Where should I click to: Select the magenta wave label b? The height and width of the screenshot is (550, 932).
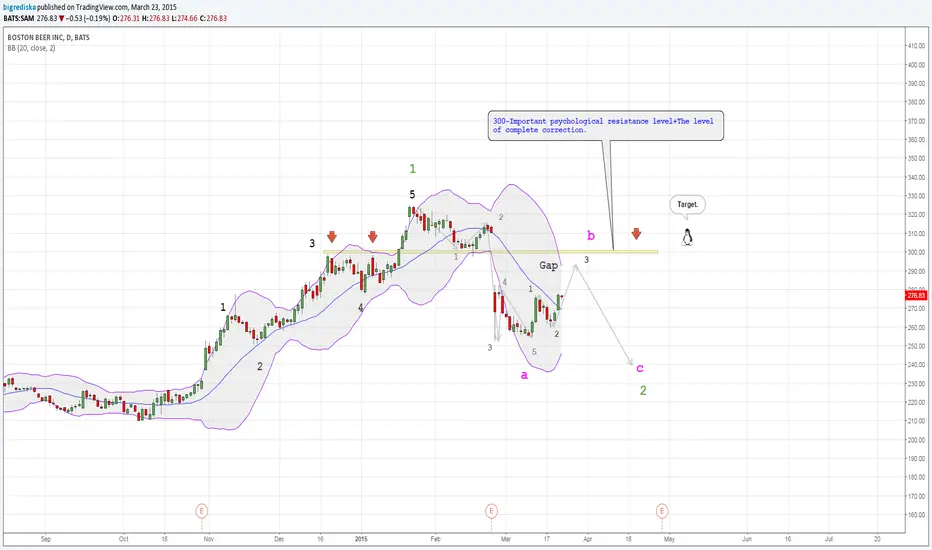click(591, 235)
